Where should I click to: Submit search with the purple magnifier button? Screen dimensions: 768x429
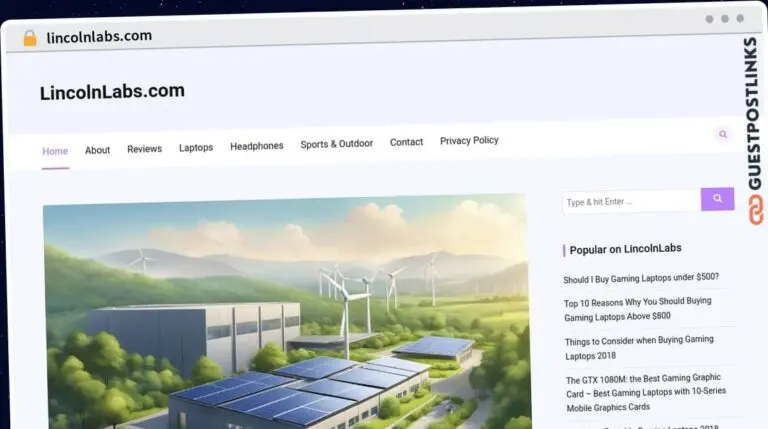click(x=718, y=199)
